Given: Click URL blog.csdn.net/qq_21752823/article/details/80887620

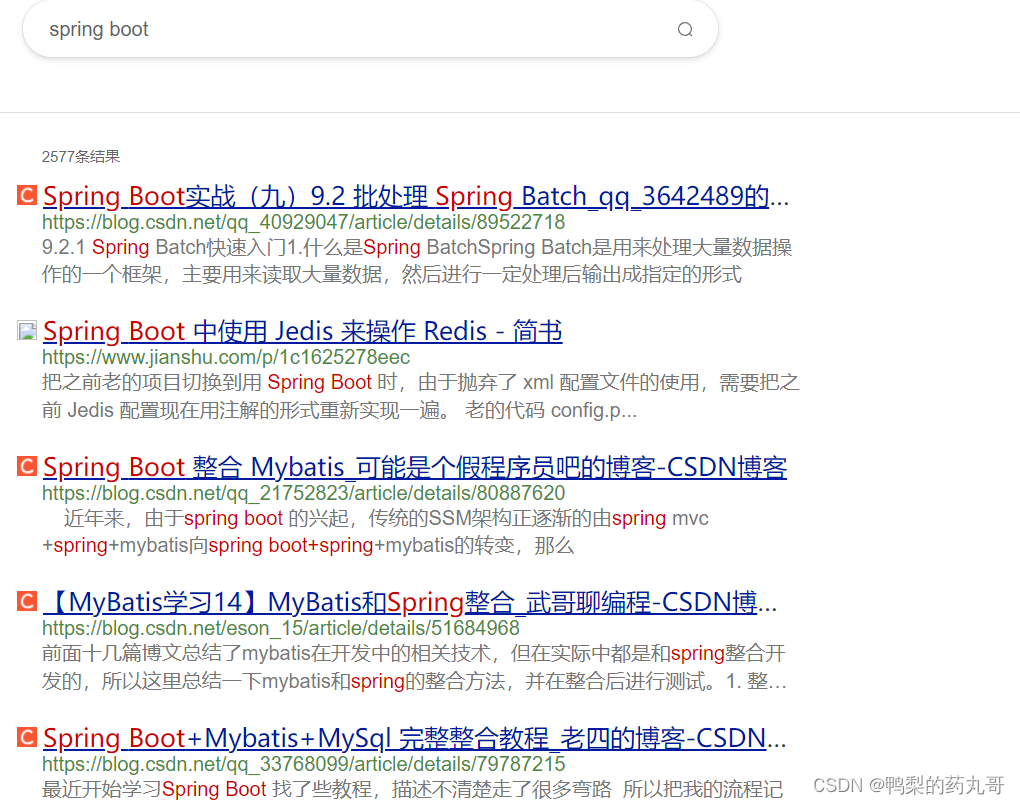Looking at the screenshot, I should 304,493.
